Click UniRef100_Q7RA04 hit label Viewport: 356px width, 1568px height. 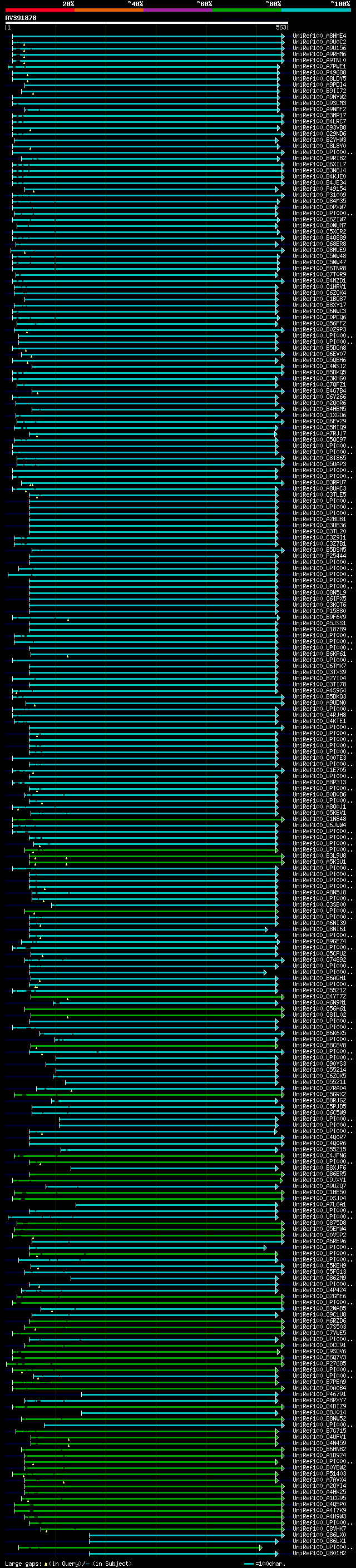(x=319, y=1089)
